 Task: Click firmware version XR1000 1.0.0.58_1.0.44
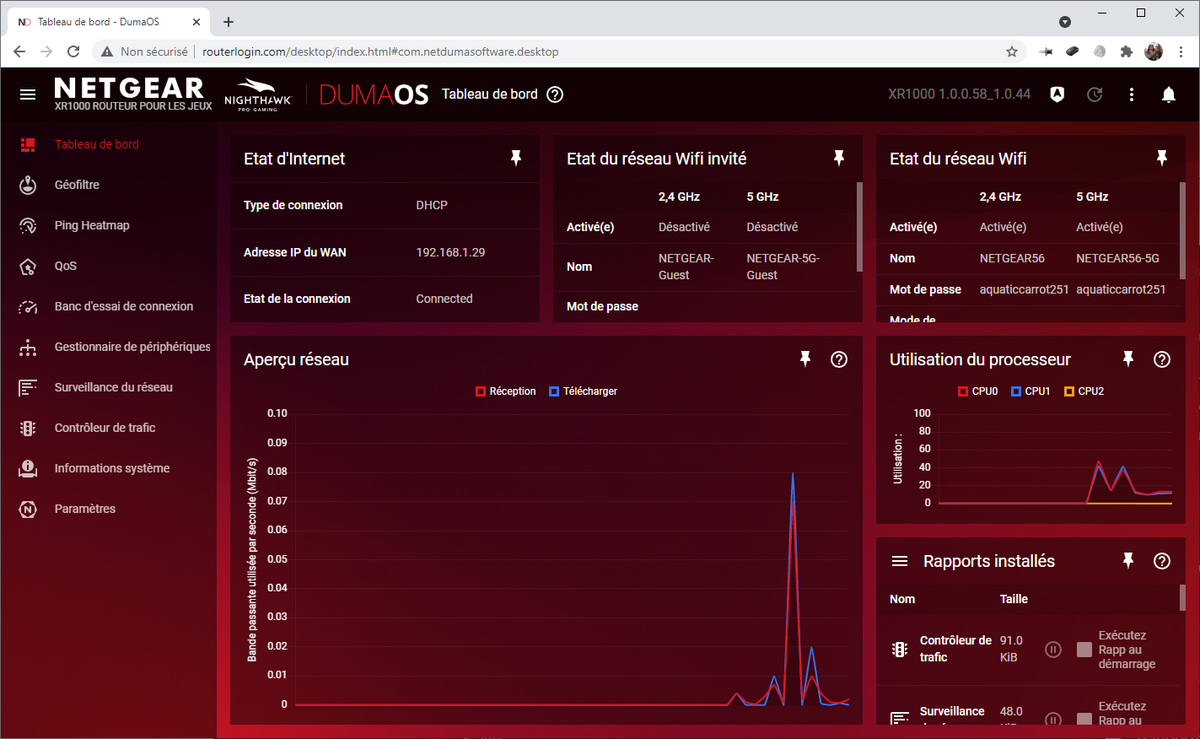click(959, 94)
